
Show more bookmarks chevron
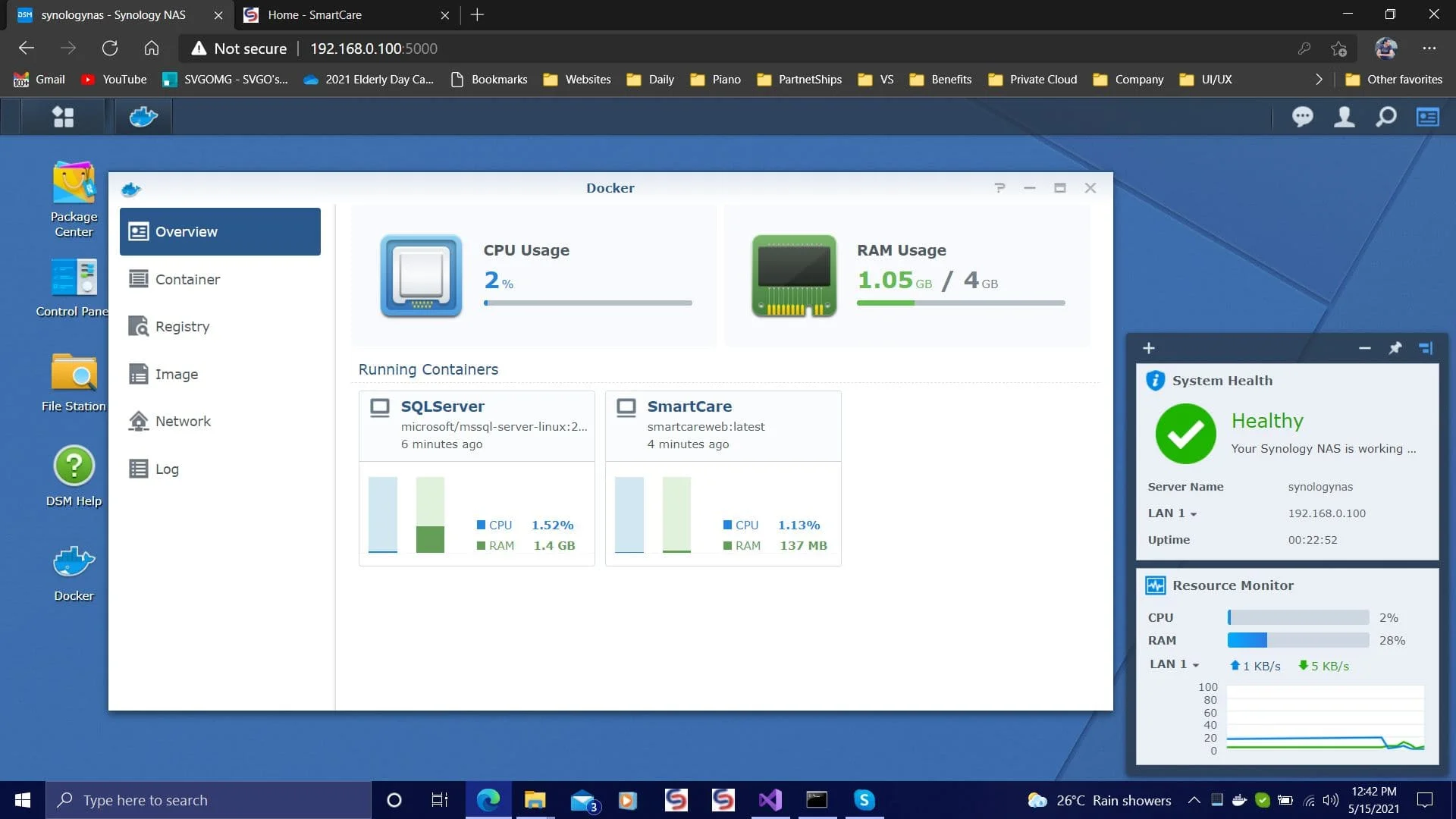coord(1319,79)
